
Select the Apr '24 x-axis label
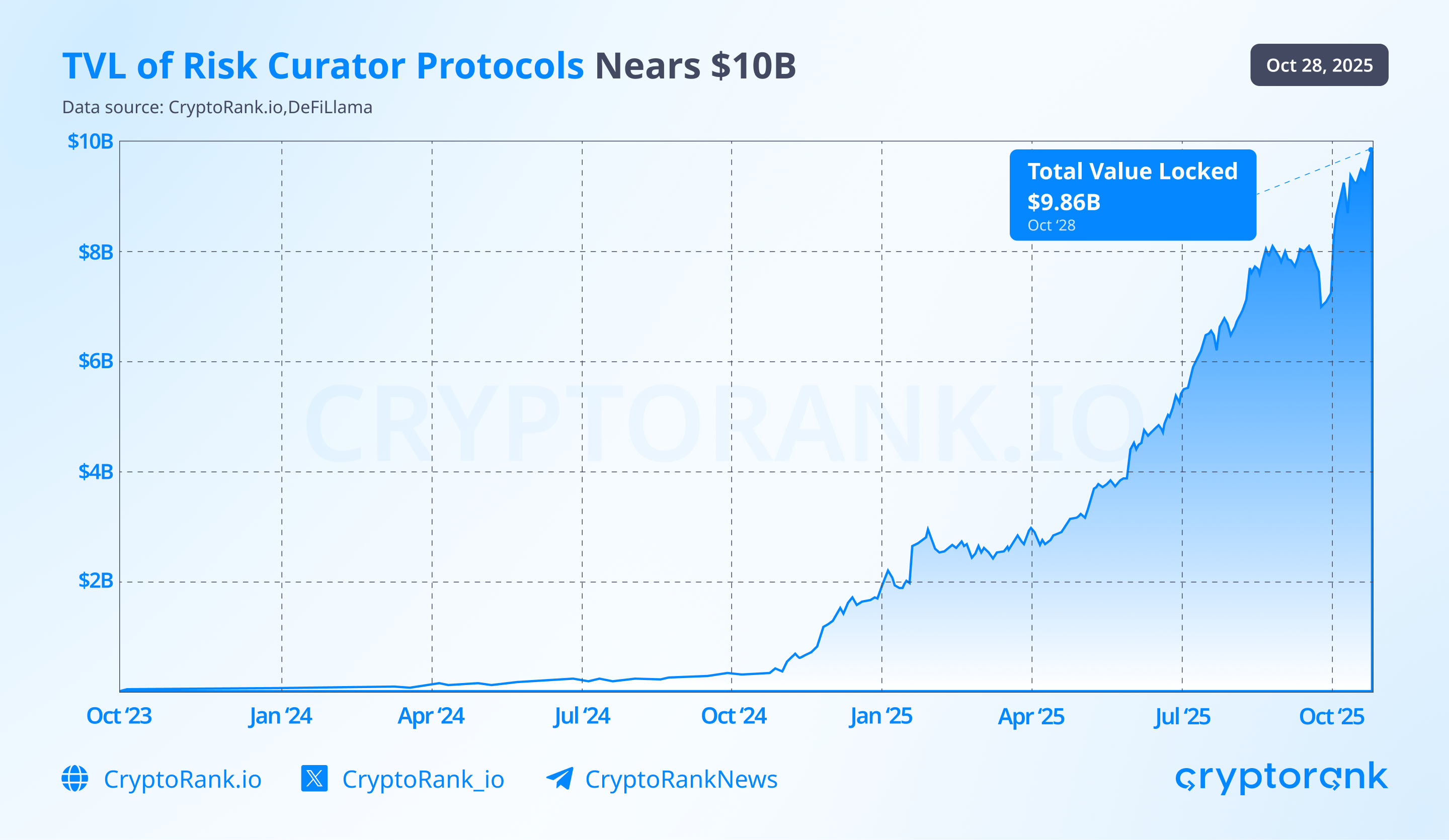coord(431,716)
